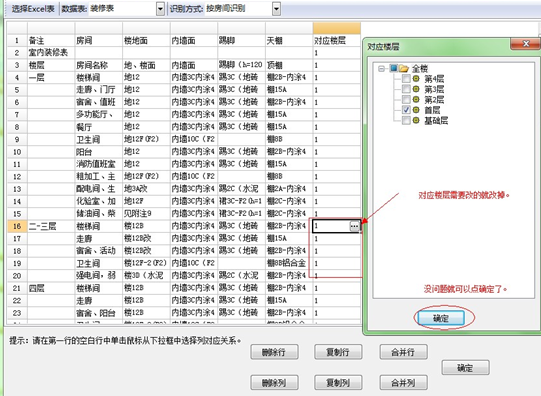Image resolution: width=541 pixels, height=396 pixels.
Task: Click the 室内装修表 cell in row 2
Action: tap(51, 53)
